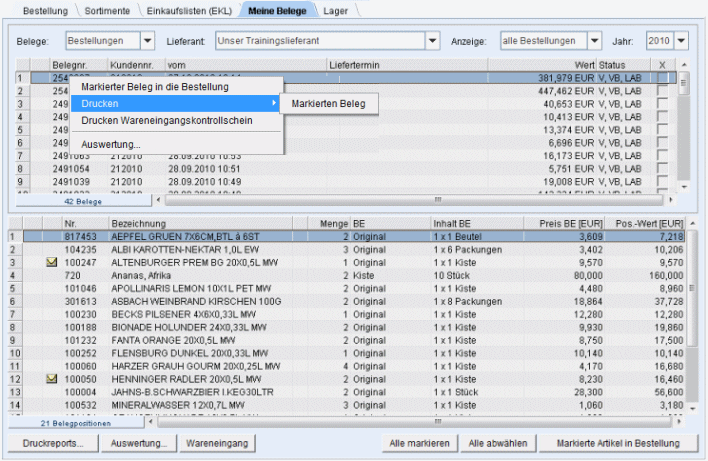Expand the Lieferant supplier dropdown

[432, 41]
